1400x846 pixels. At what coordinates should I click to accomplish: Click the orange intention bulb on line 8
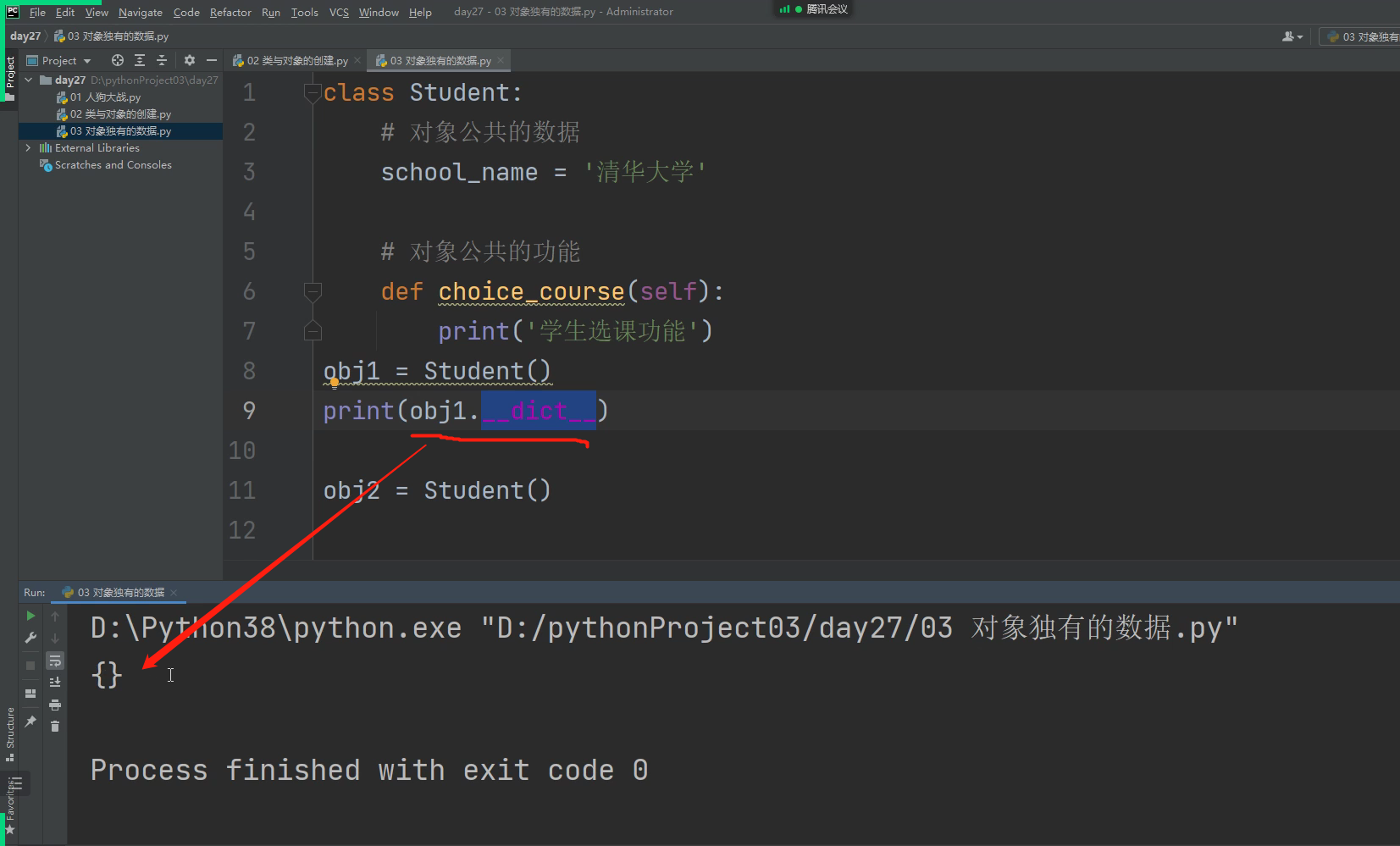[x=335, y=383]
